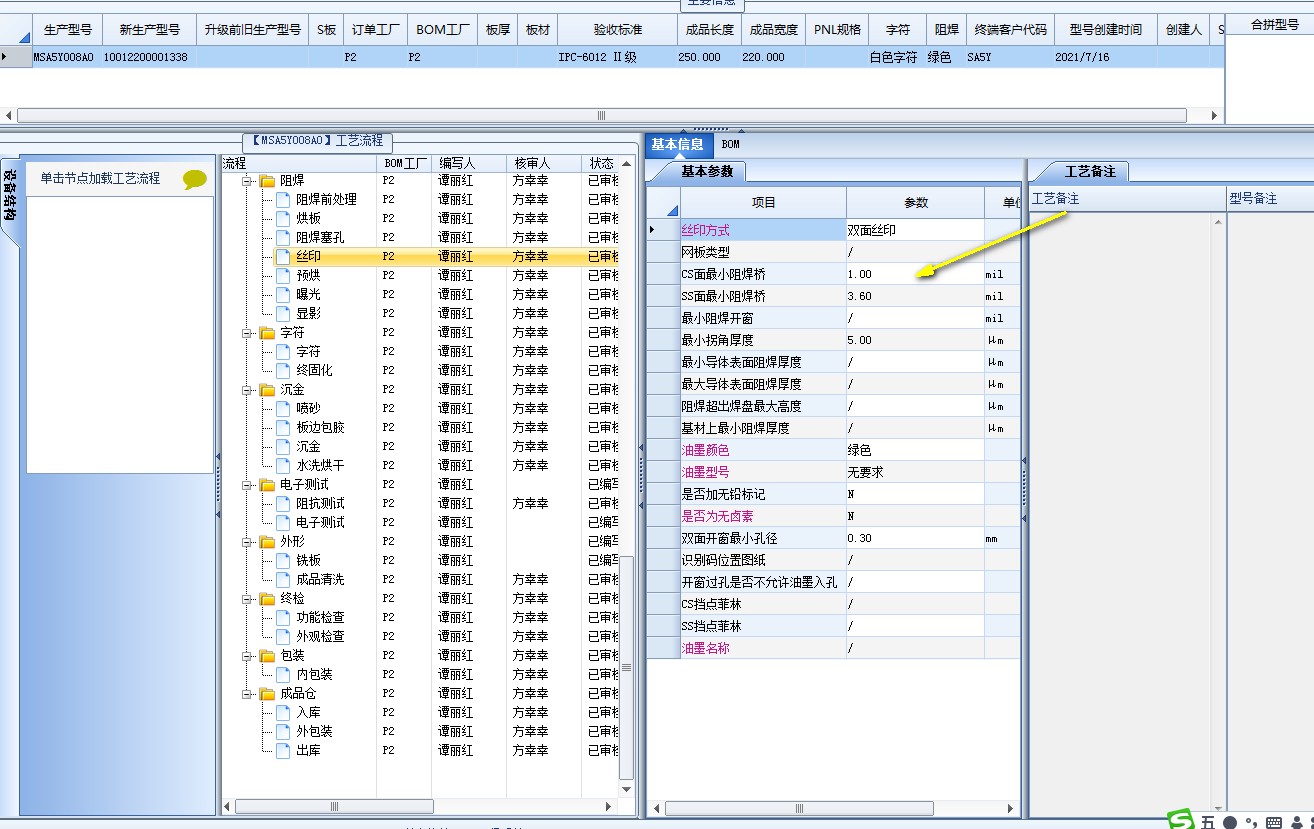The height and width of the screenshot is (829, 1314).
Task: Collapse the 包装 tree node
Action: 247,656
